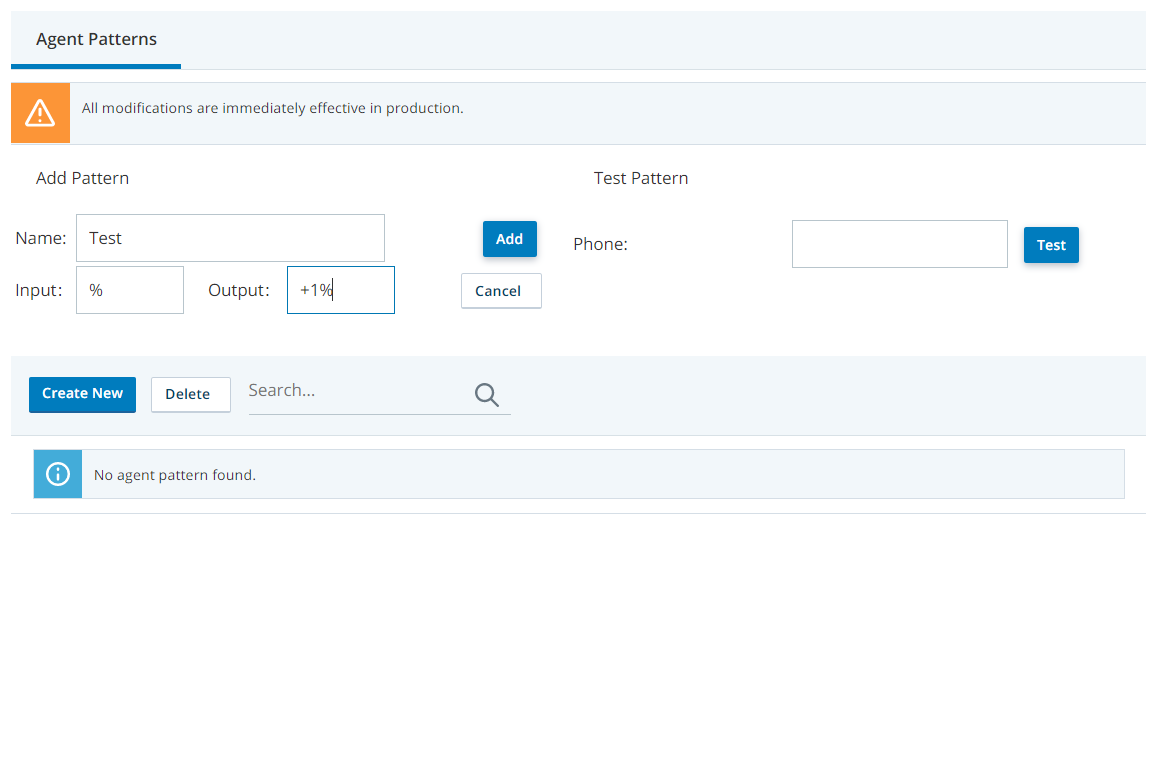Focus the Phone number field
The height and width of the screenshot is (771, 1158).
pos(900,244)
